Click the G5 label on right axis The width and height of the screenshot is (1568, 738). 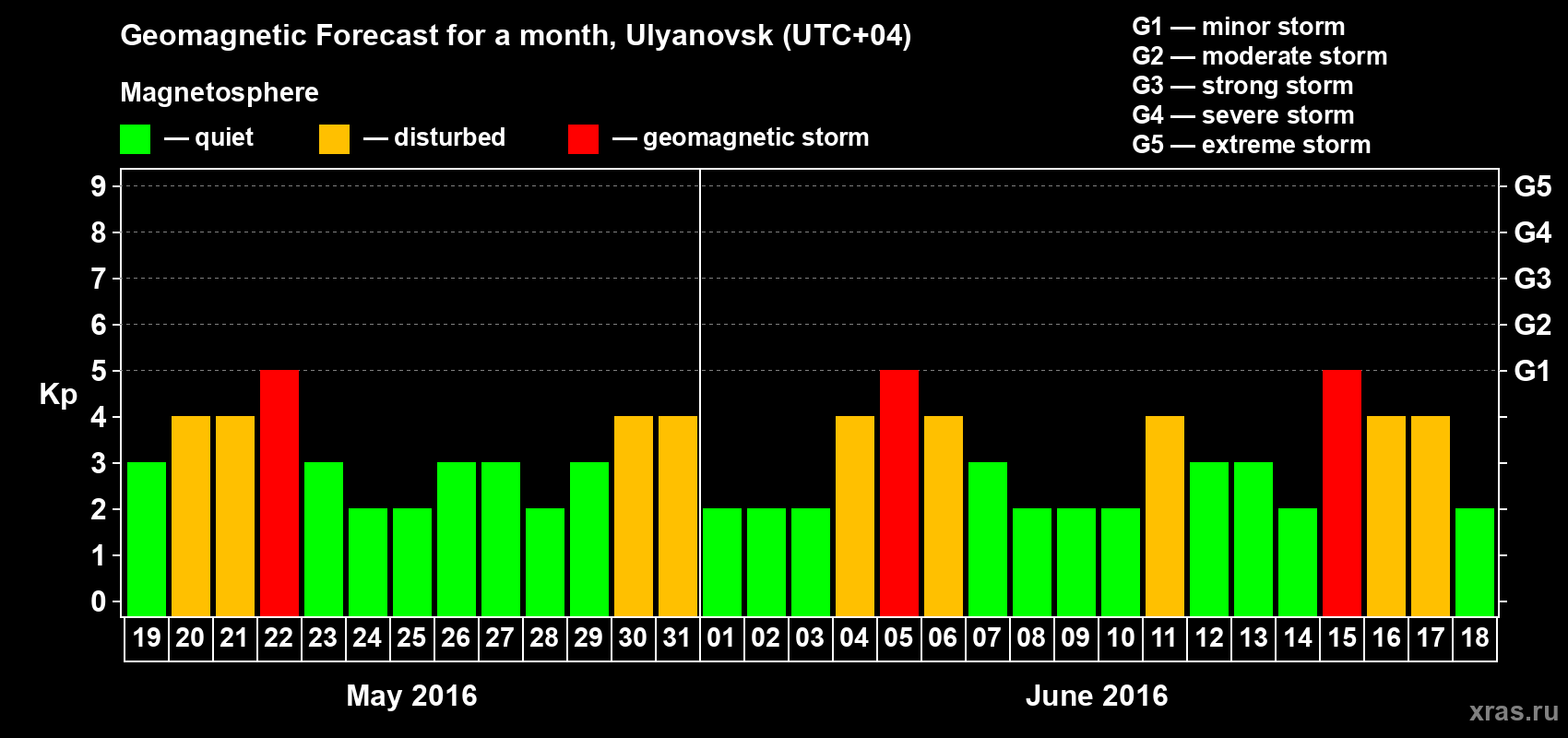(1532, 186)
